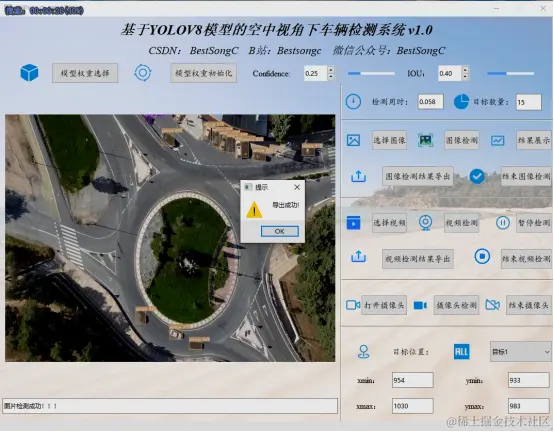Click the select-image picture icon
Screen dimensions: 554x432
tap(353, 140)
